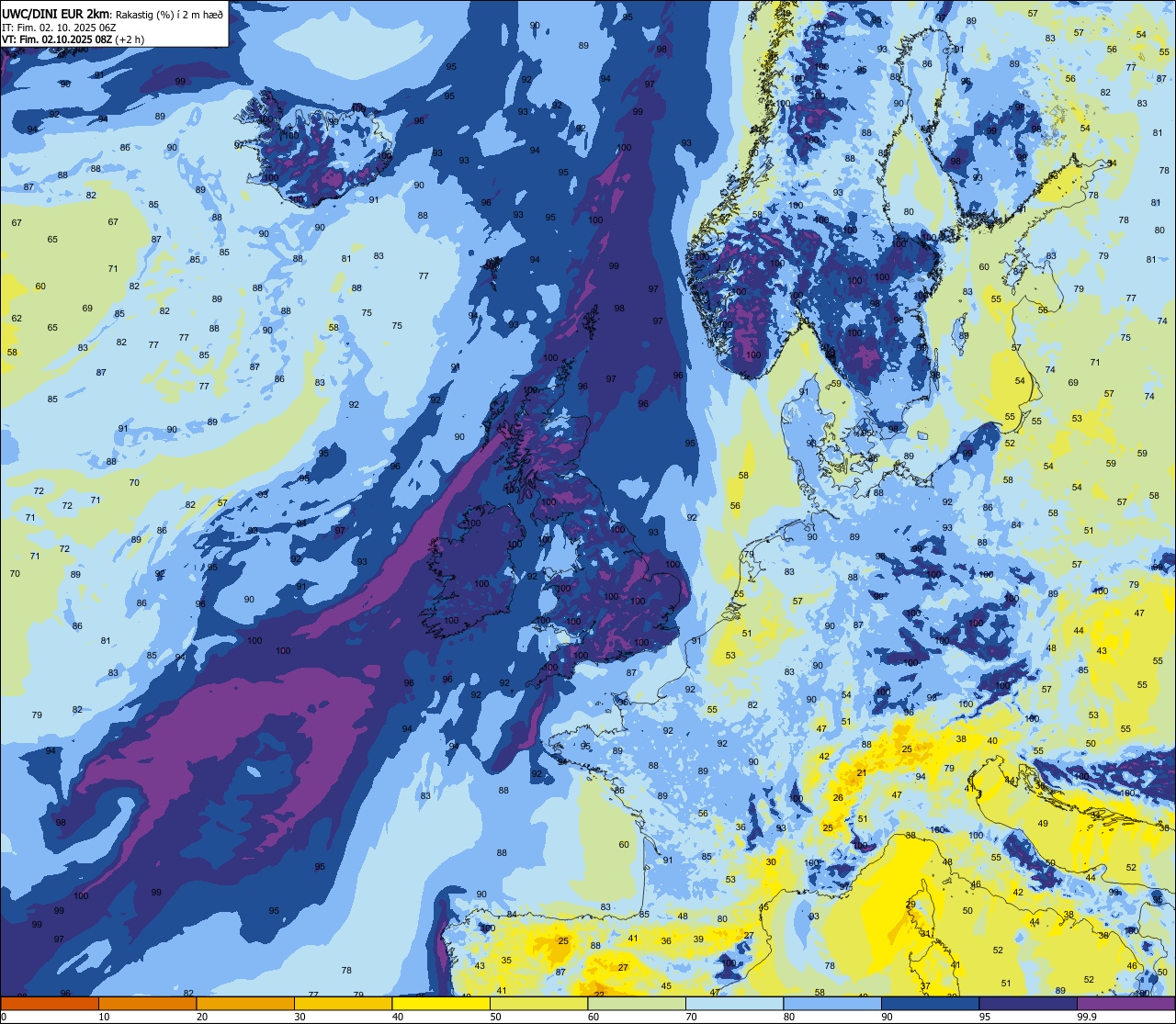This screenshot has width=1176, height=1024.
Task: Click the light green 60–70 legend swatch
Action: click(x=637, y=1004)
